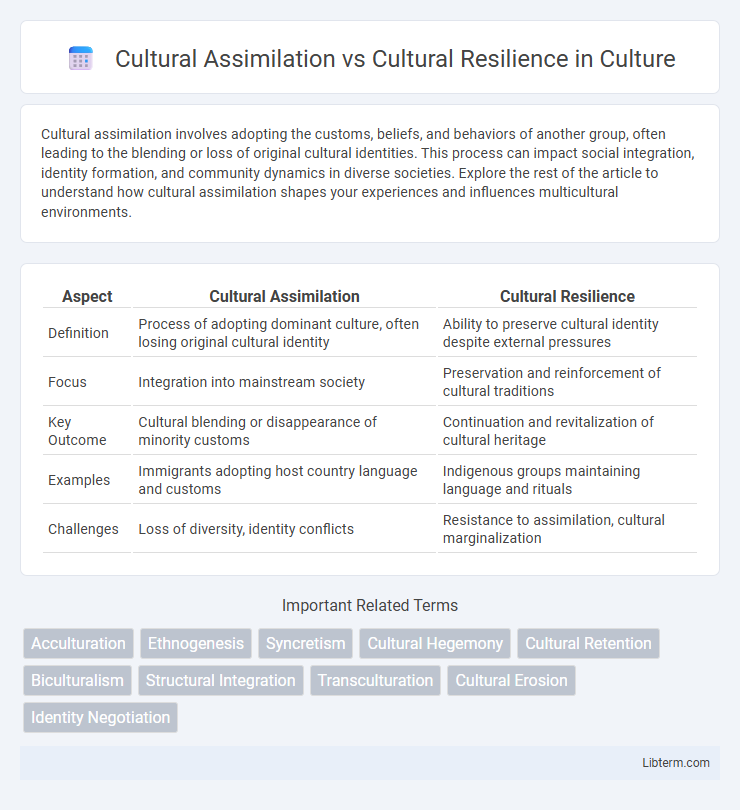The image size is (740, 810).
Task: Click the Cultural Erosion tag
Action: click(x=511, y=680)
